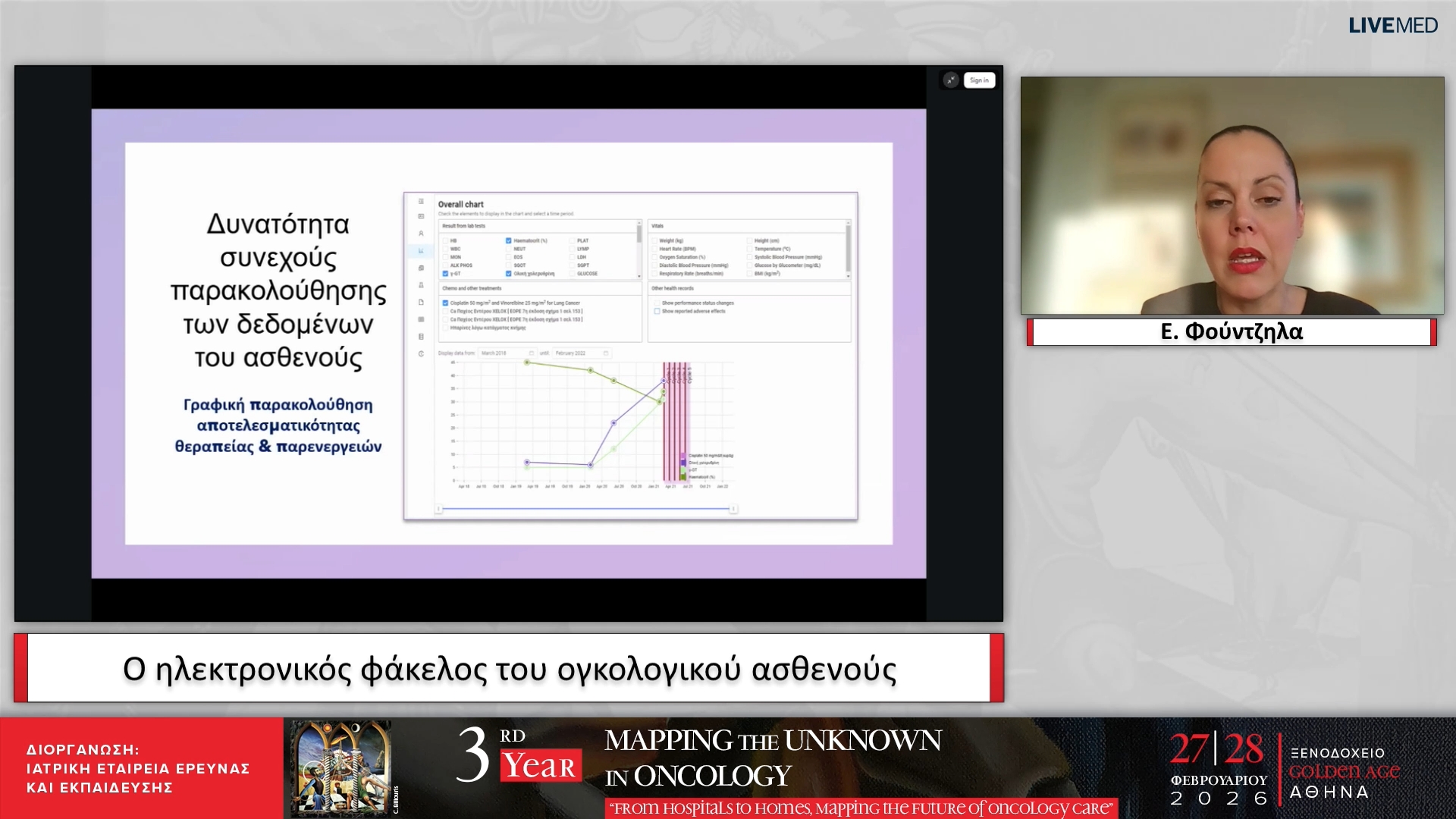1456x819 pixels.
Task: Uncheck the γ-GT lab test checkbox
Action: click(x=445, y=274)
